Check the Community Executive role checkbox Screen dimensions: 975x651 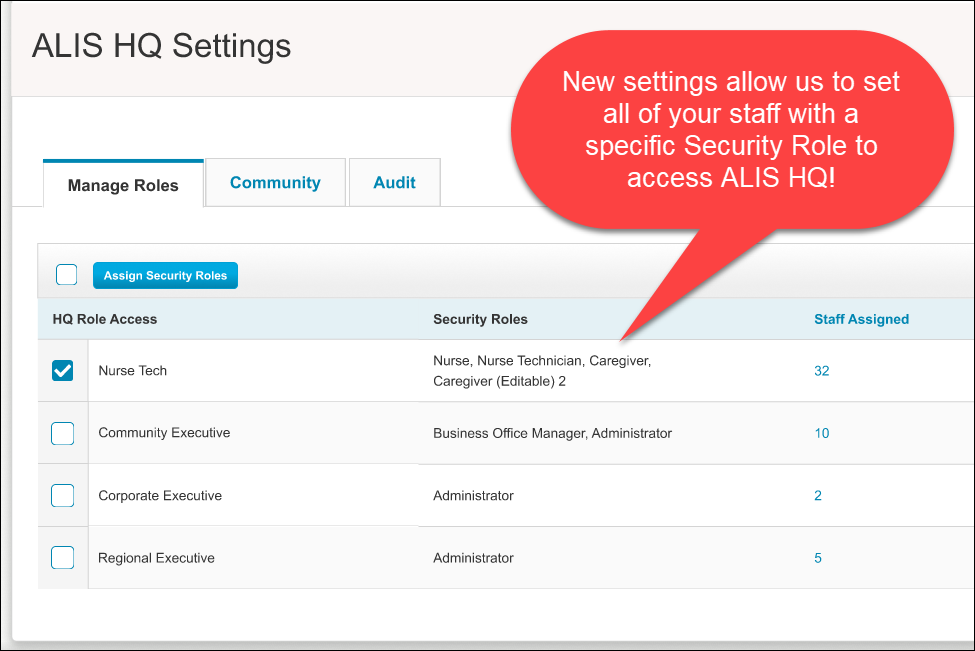[x=62, y=433]
